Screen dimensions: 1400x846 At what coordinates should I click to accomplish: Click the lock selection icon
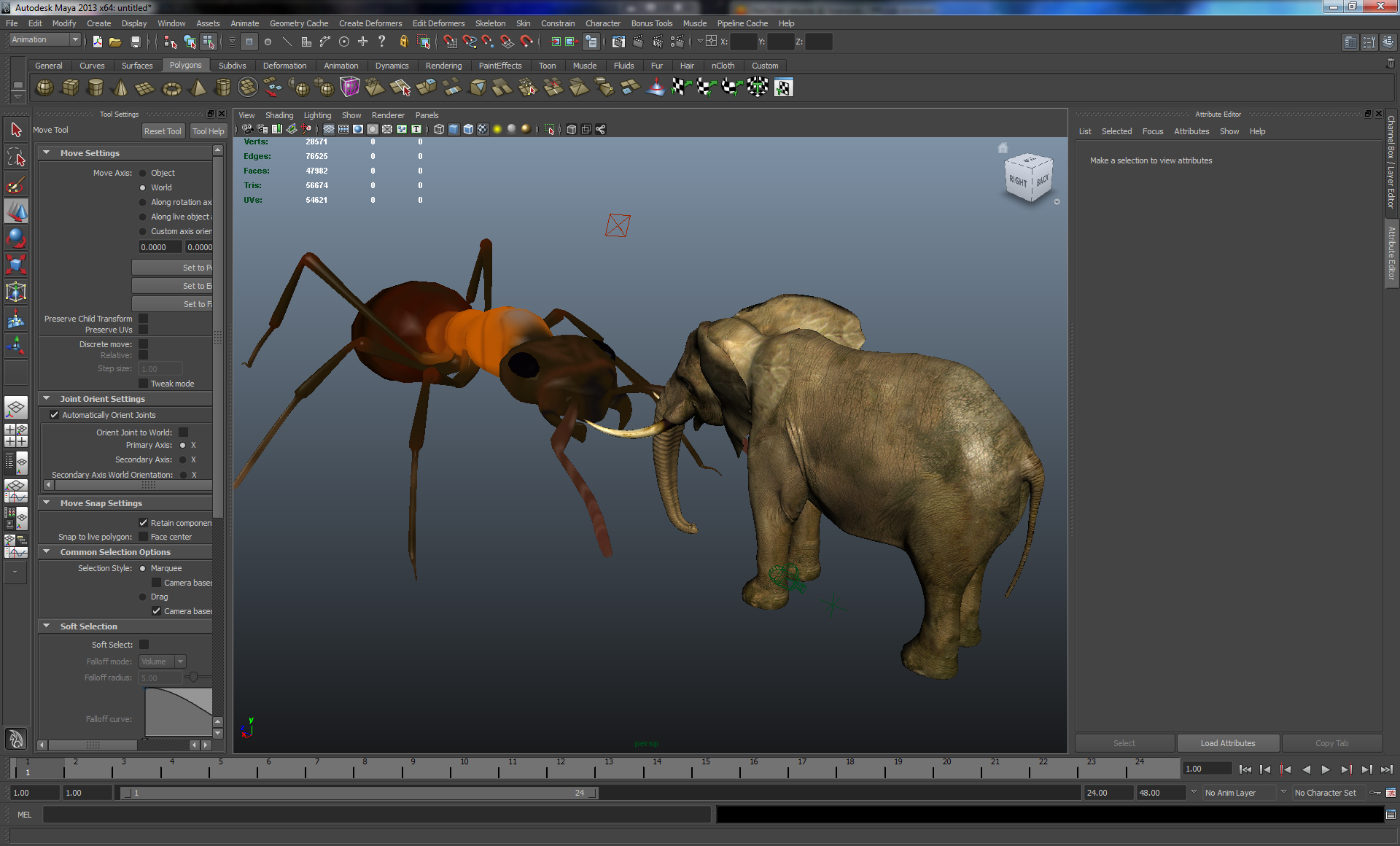point(403,42)
